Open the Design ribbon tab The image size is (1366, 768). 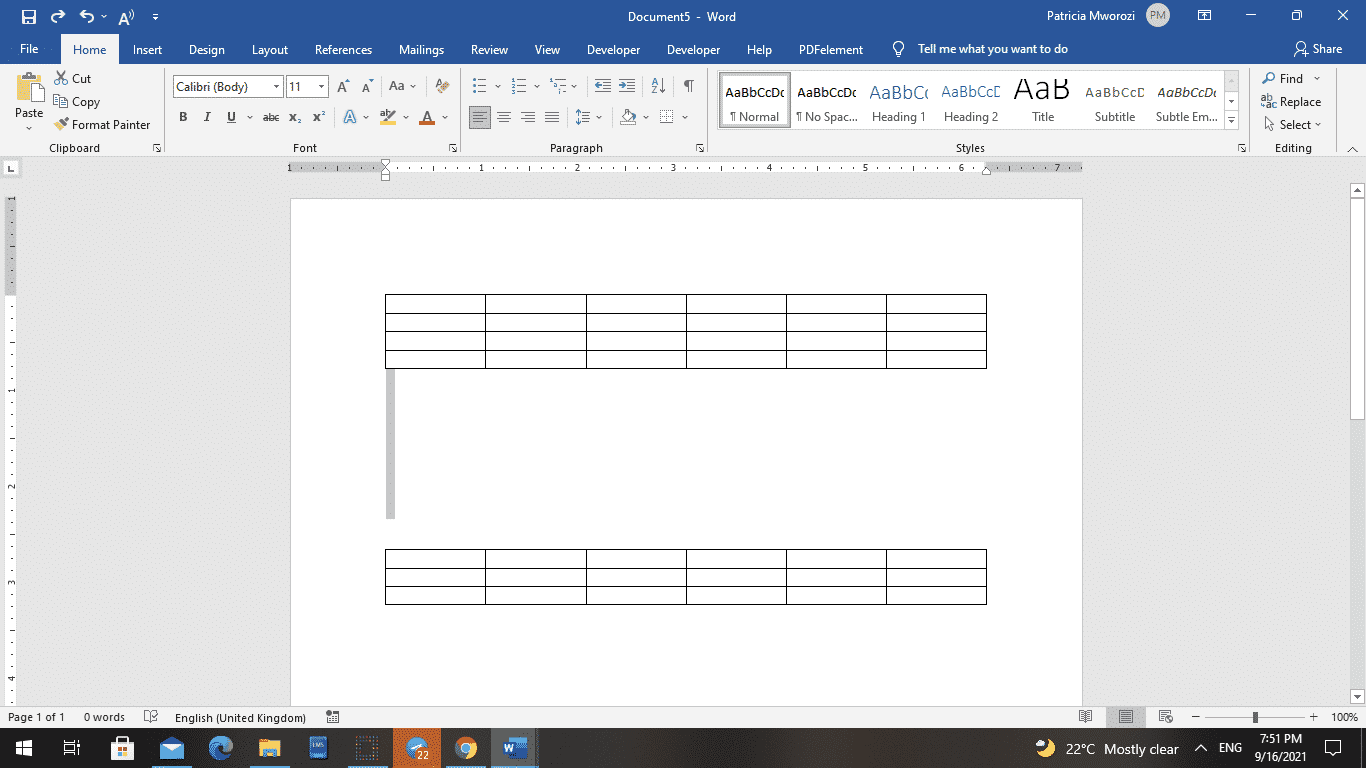pos(206,49)
